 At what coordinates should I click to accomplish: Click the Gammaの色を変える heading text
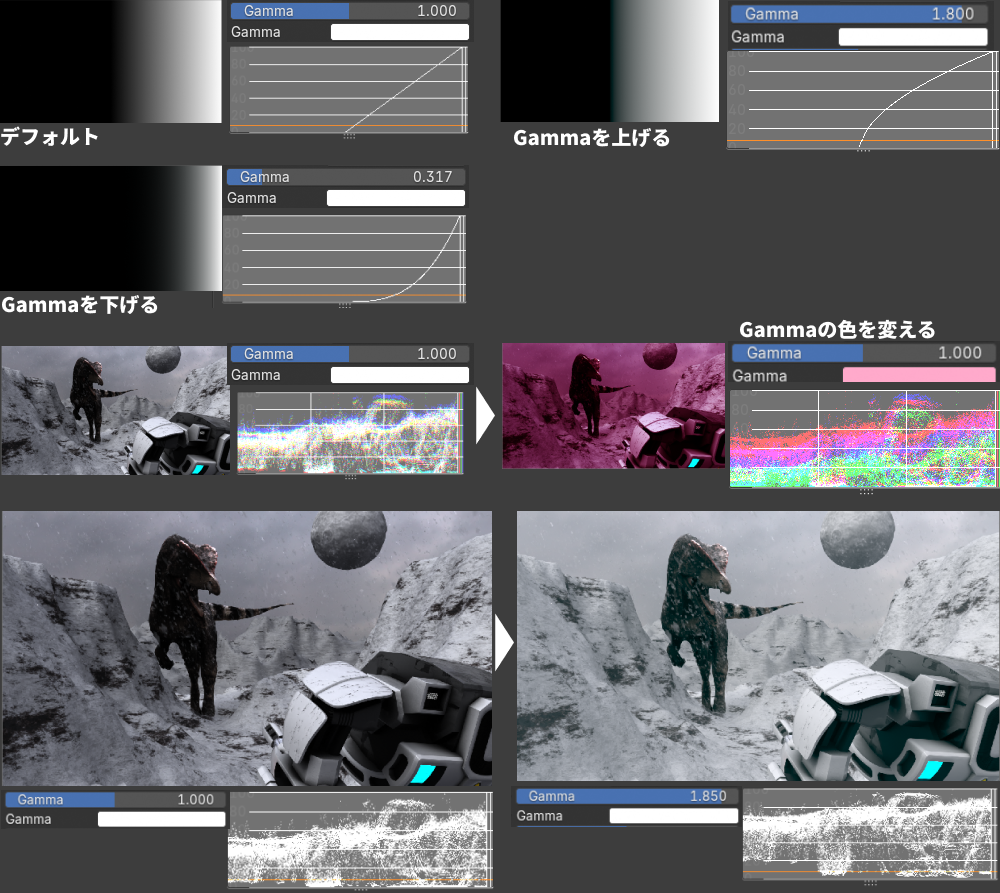837,330
